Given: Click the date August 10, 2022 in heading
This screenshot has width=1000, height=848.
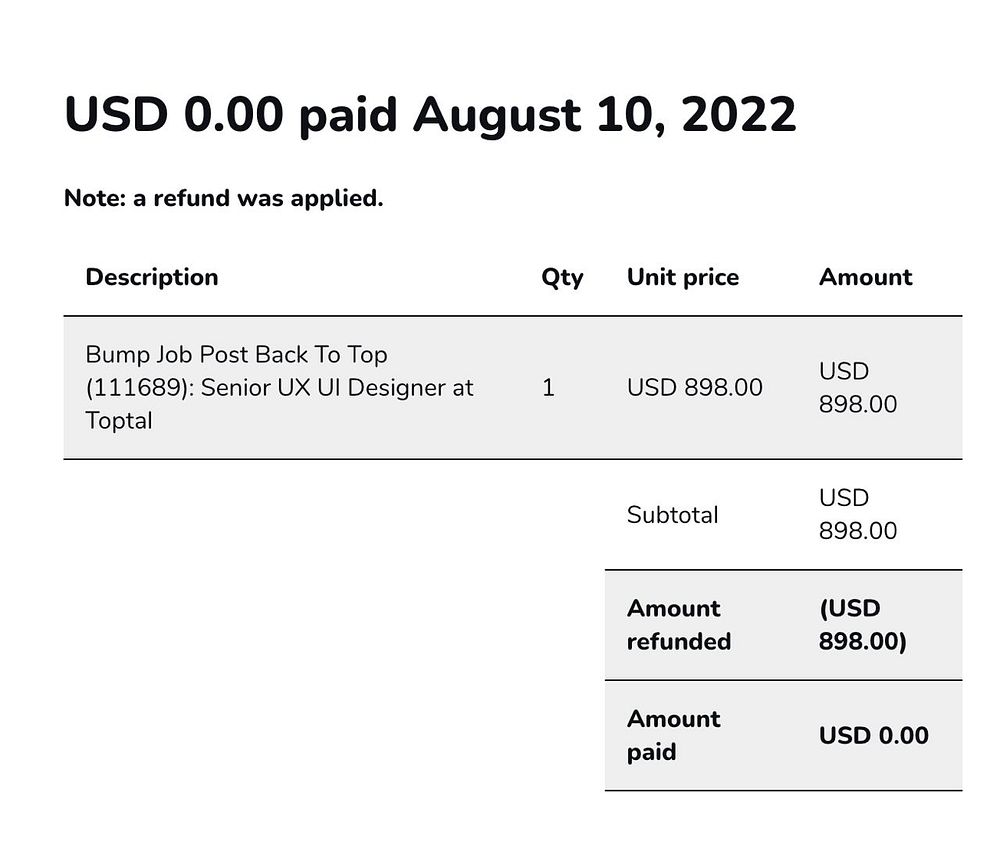Looking at the screenshot, I should pos(605,115).
